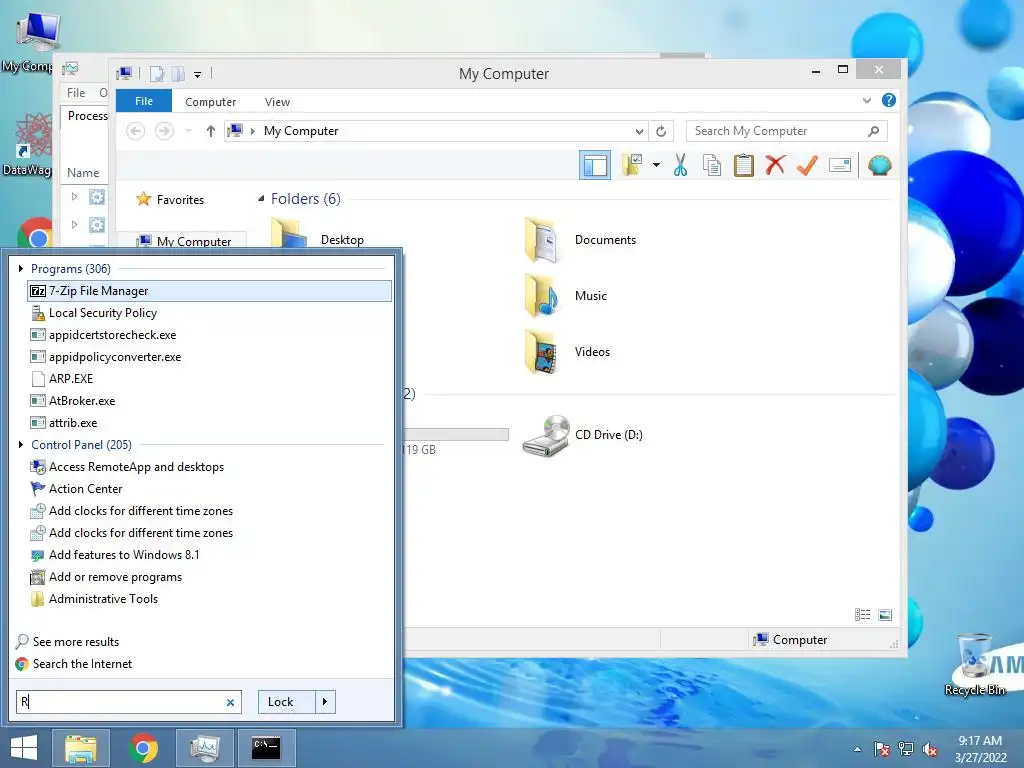The image size is (1024, 768).
Task: Click the red X Delete icon
Action: point(775,165)
